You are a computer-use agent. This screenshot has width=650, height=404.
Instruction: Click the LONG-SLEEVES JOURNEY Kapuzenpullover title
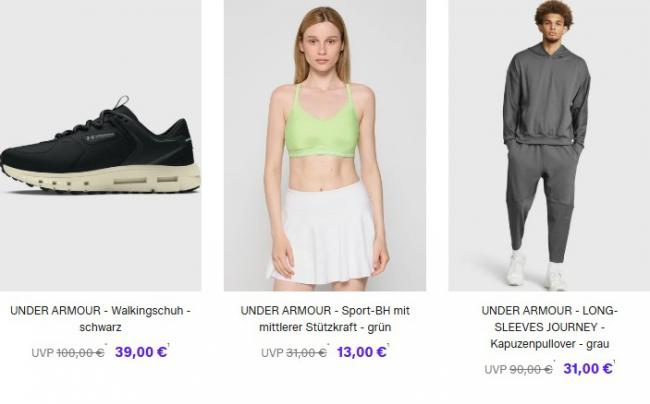(550, 327)
